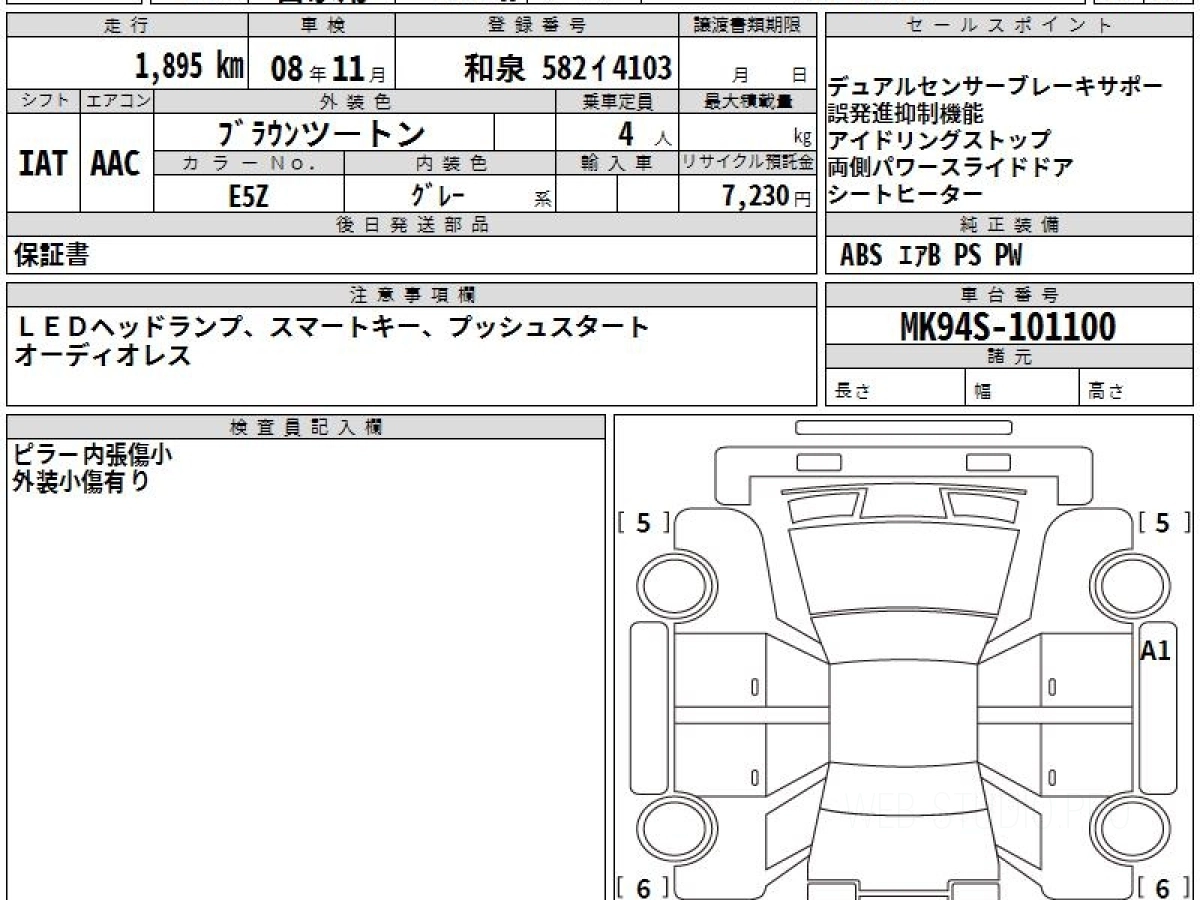Click the 検査員記入欄 header
Screen dimensions: 1200x900
tap(306, 427)
